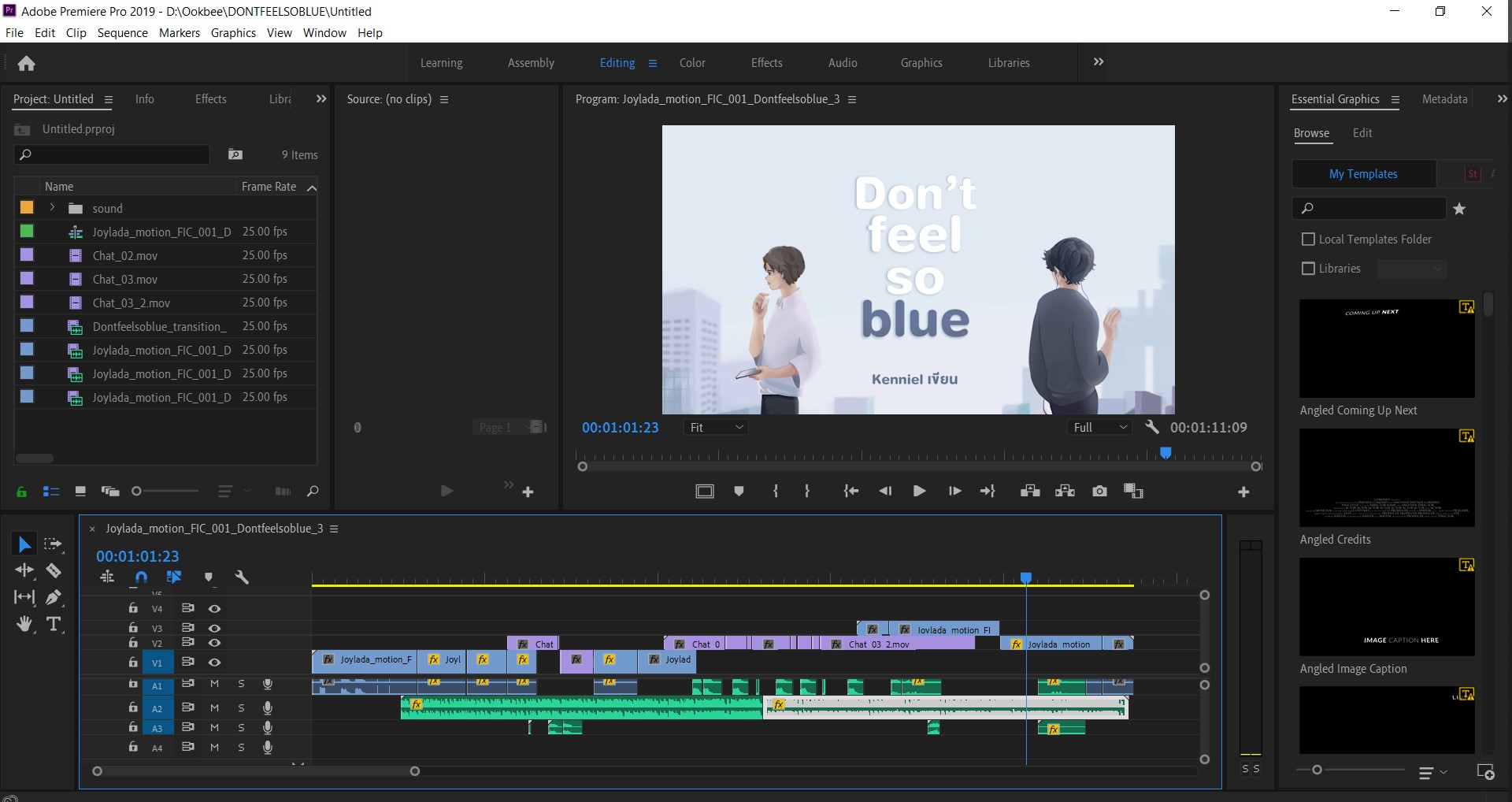Expand the sound bin folder
This screenshot has width=1512, height=802.
pos(52,208)
